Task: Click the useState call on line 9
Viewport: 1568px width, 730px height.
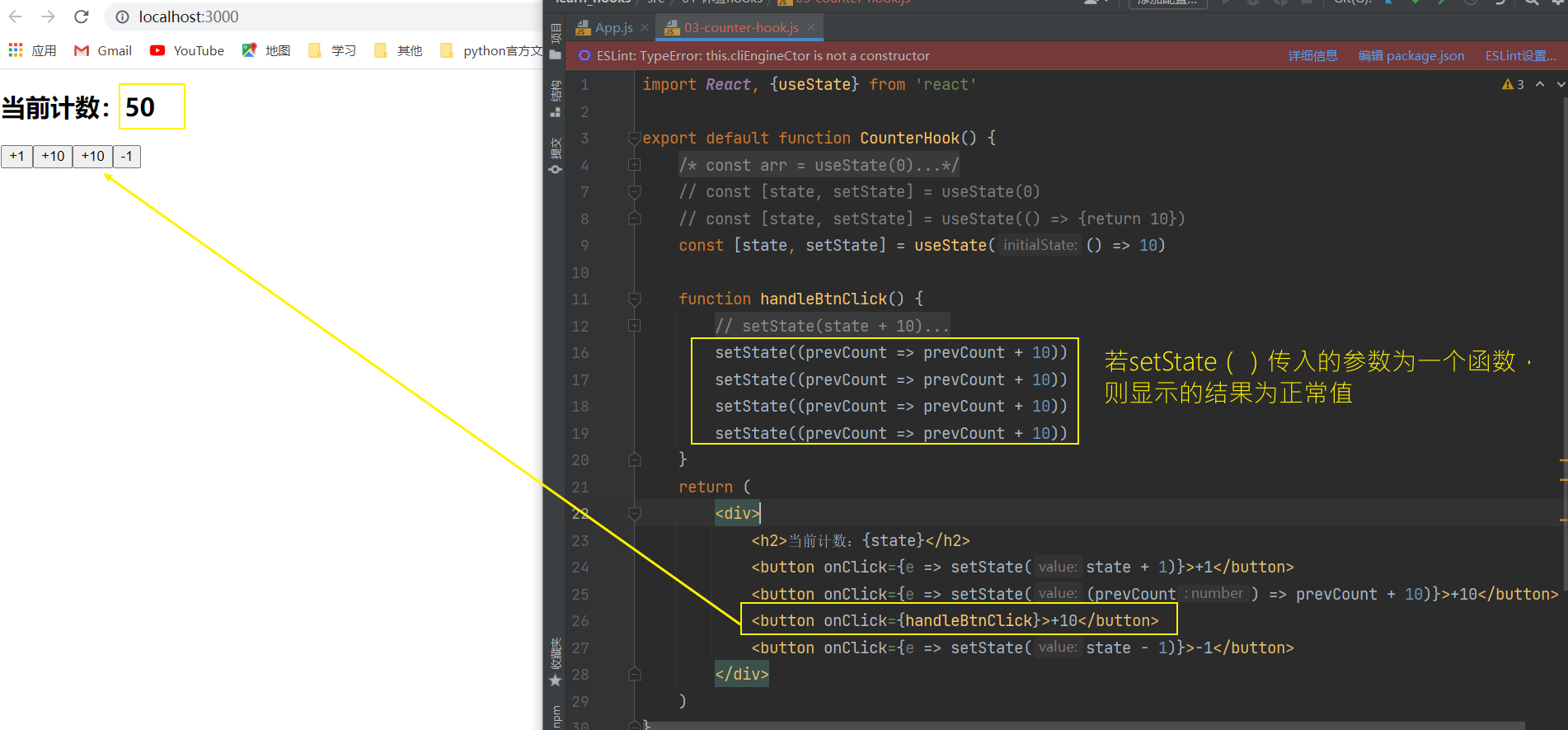Action: [x=951, y=245]
